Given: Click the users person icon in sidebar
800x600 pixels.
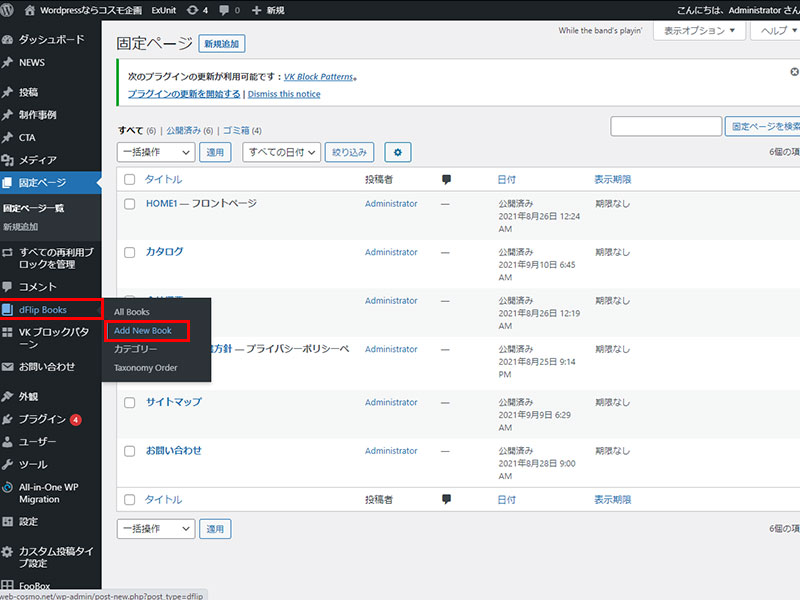Looking at the screenshot, I should click(x=8, y=442).
